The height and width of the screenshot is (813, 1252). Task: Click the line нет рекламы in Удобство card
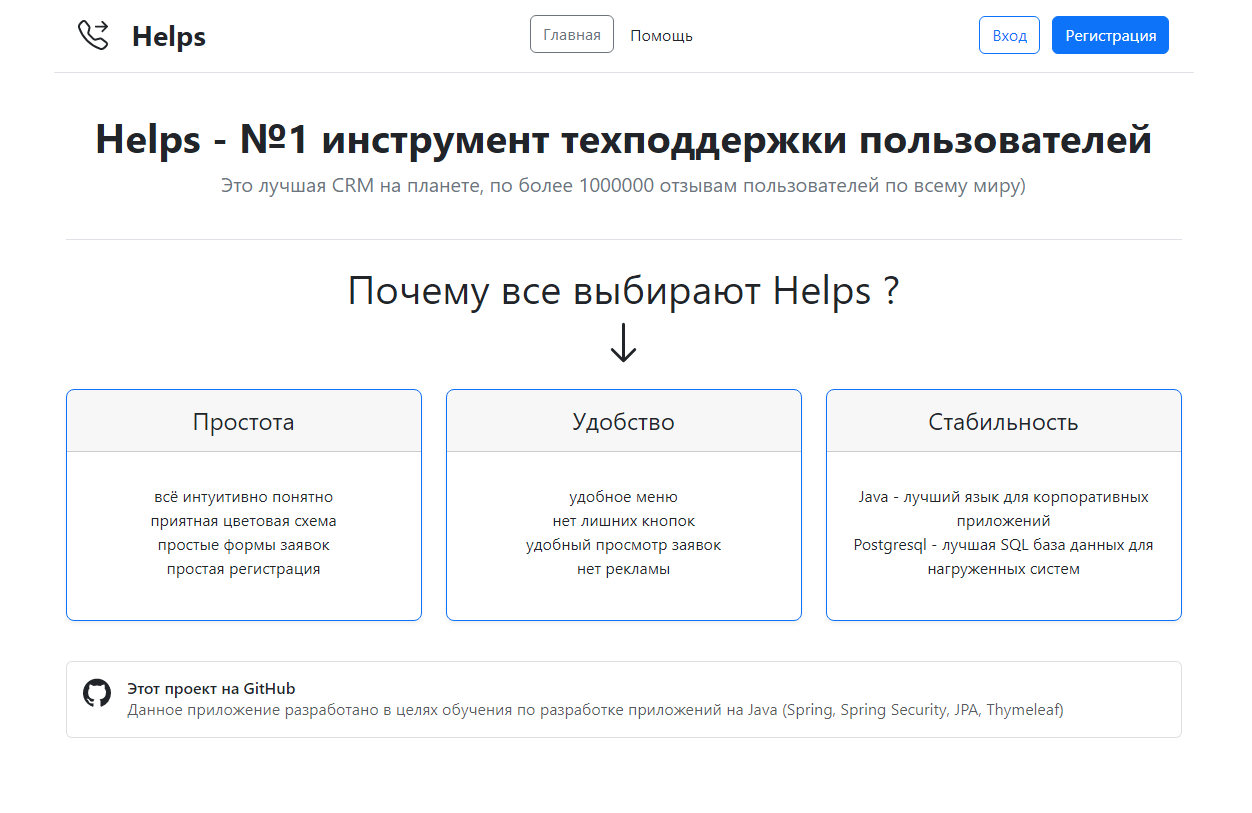pyautogui.click(x=623, y=568)
